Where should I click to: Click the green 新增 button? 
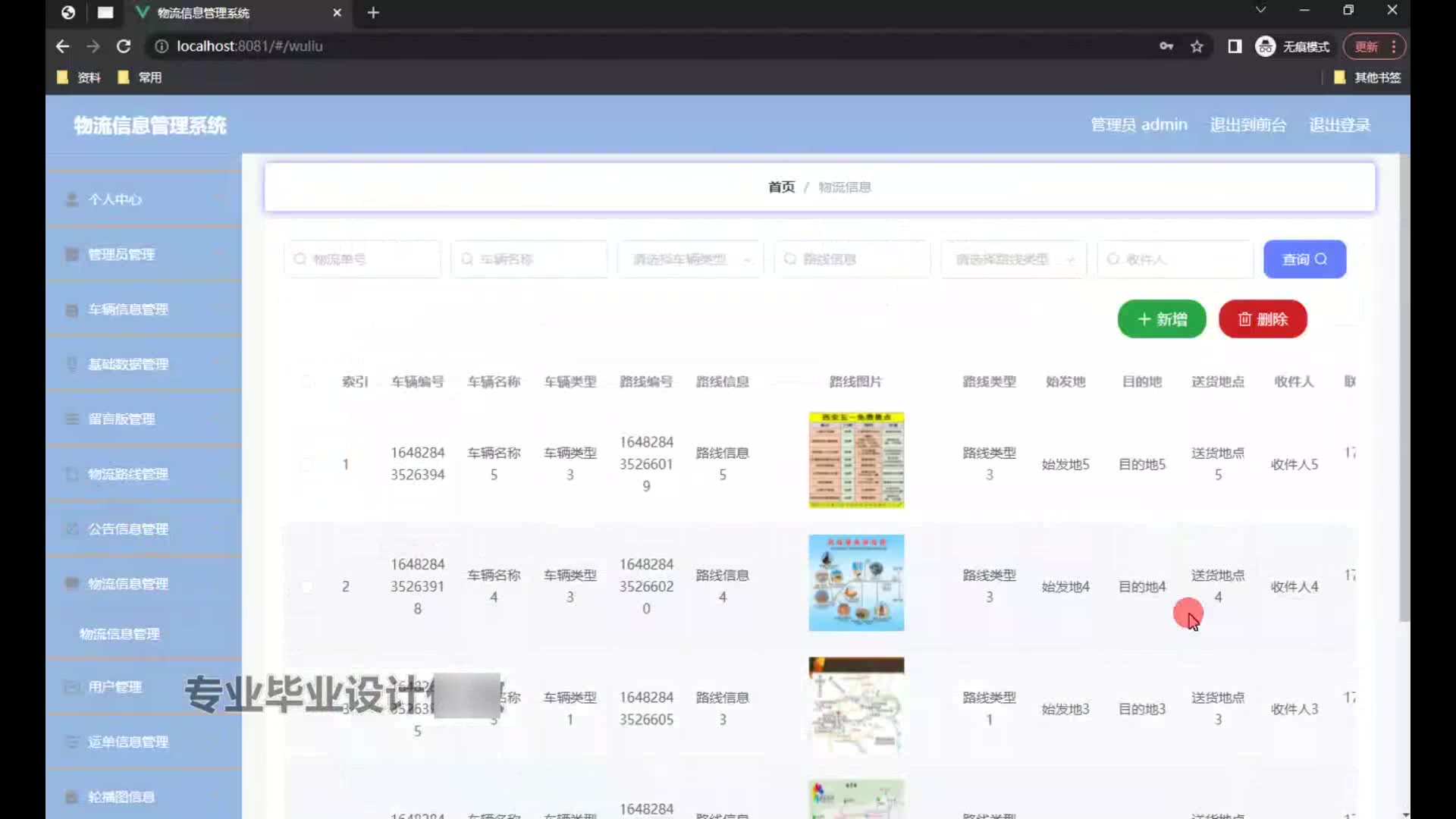tap(1162, 319)
